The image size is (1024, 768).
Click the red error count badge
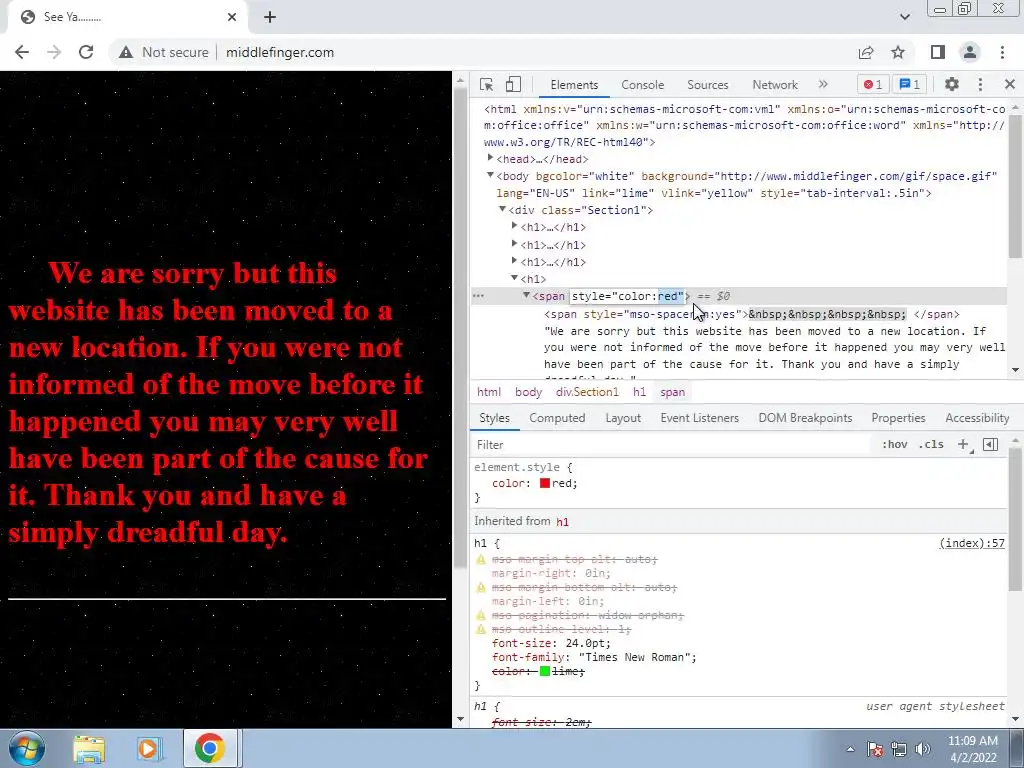(872, 84)
